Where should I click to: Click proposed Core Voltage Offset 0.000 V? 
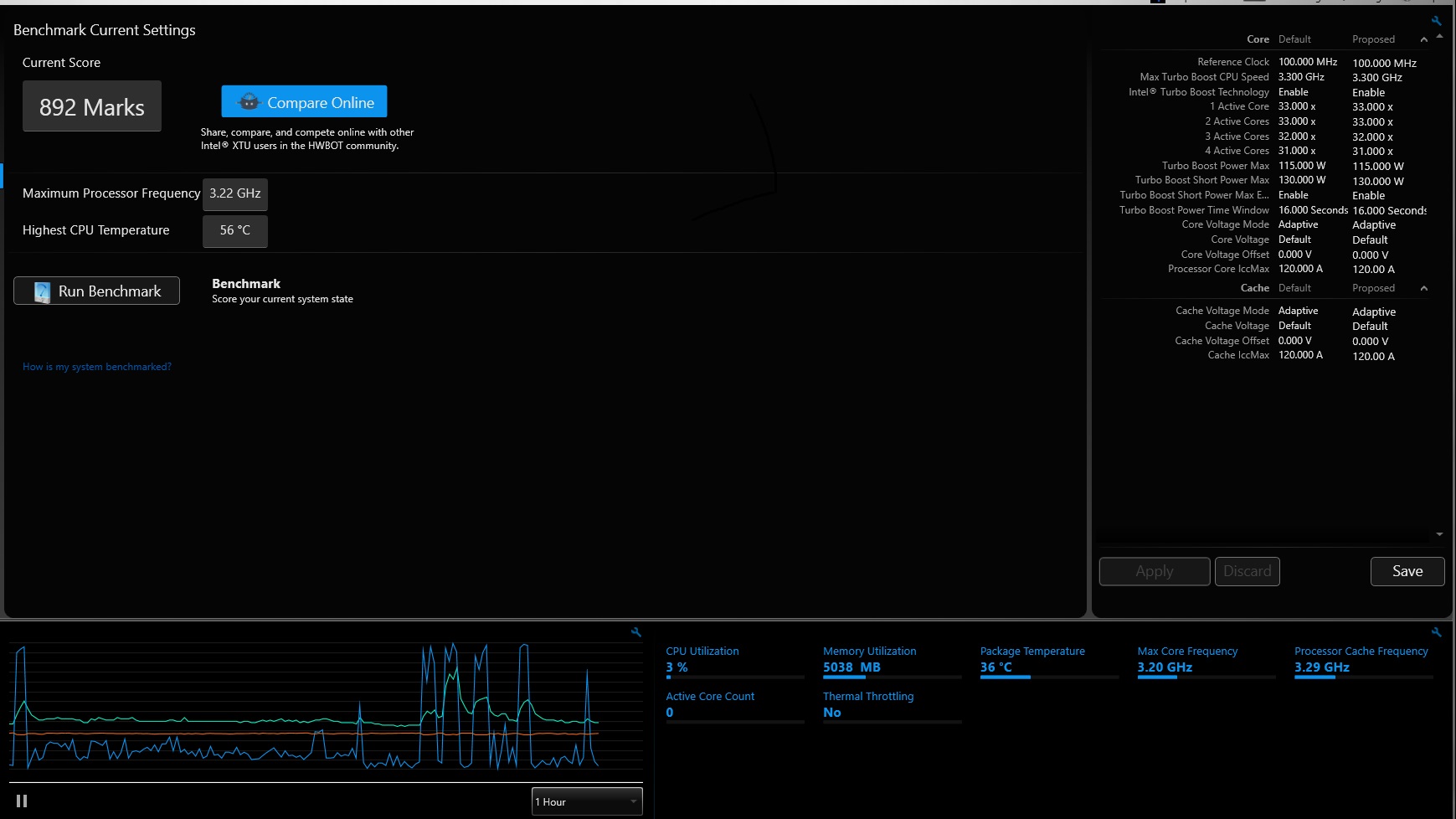pyautogui.click(x=1371, y=255)
